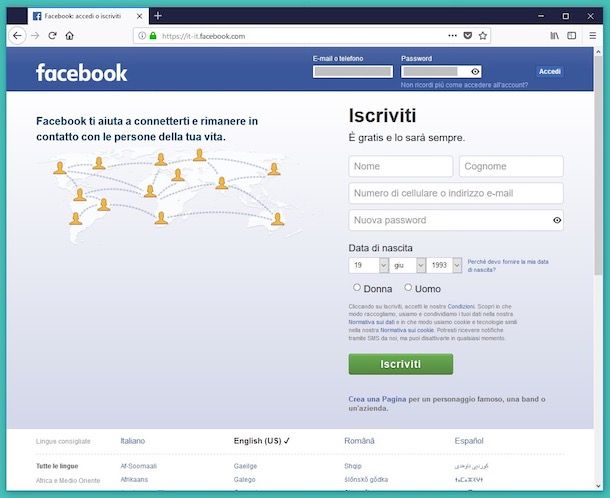Click the header Password login field

(x=441, y=72)
